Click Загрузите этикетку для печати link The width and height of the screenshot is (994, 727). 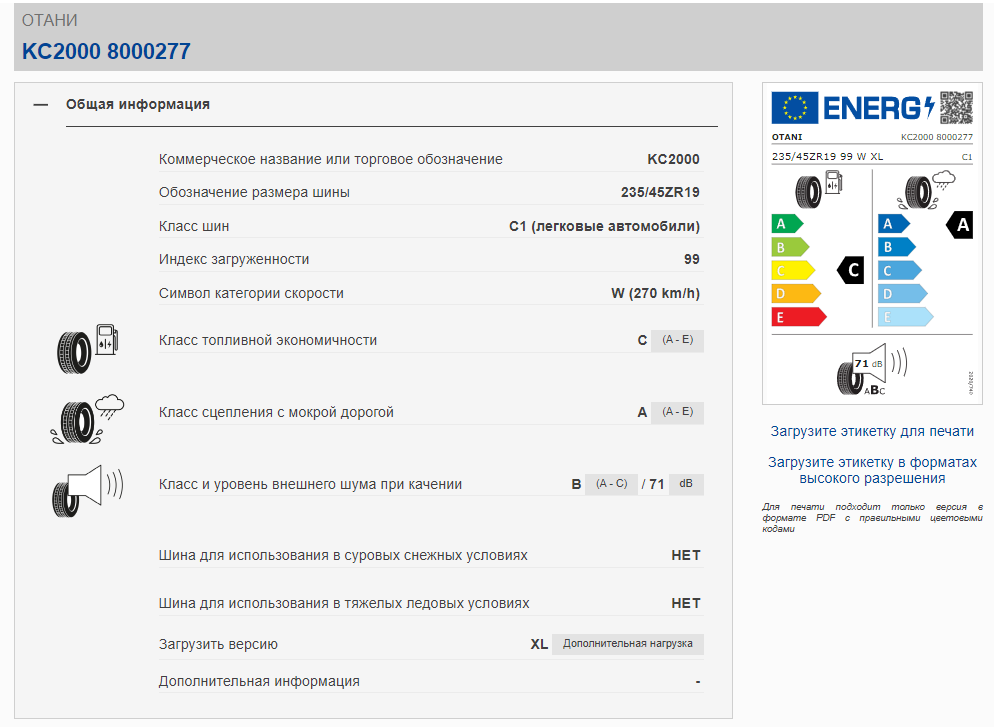pyautogui.click(x=872, y=432)
